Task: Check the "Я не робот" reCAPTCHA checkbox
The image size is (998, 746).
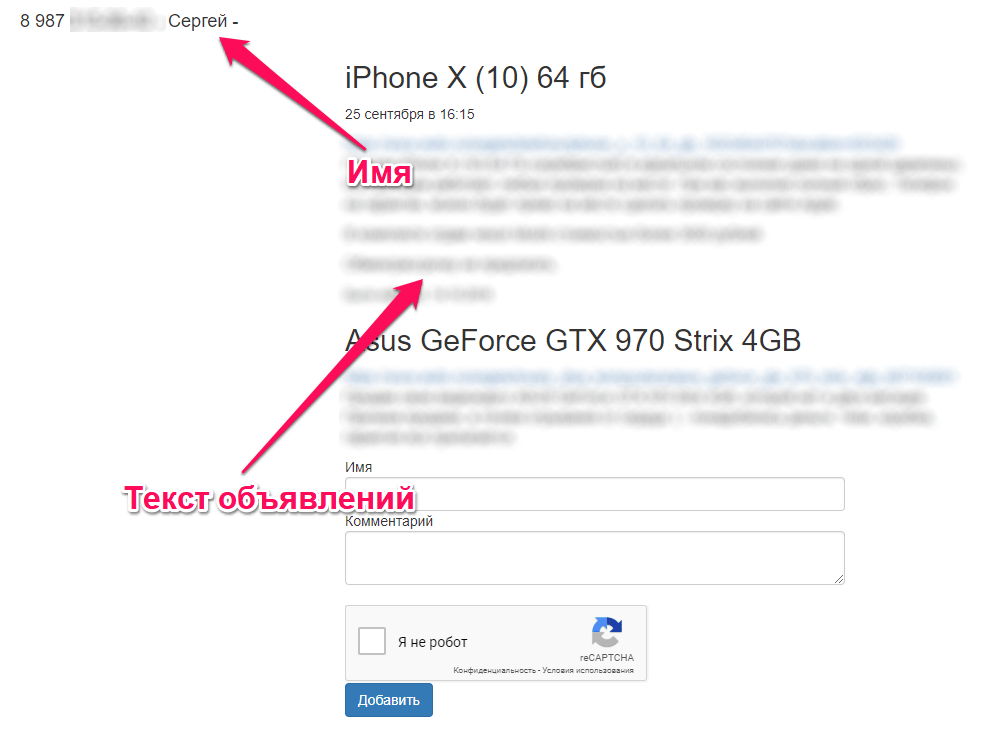Action: click(372, 641)
